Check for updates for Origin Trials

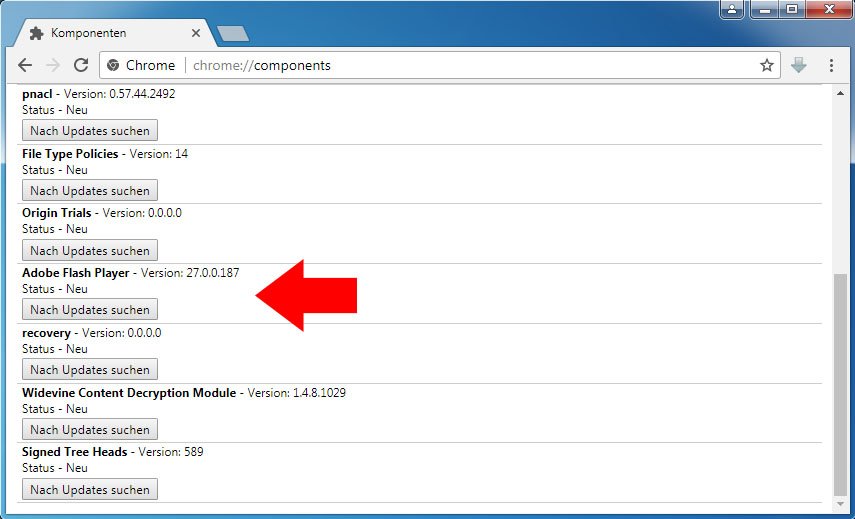coord(90,251)
